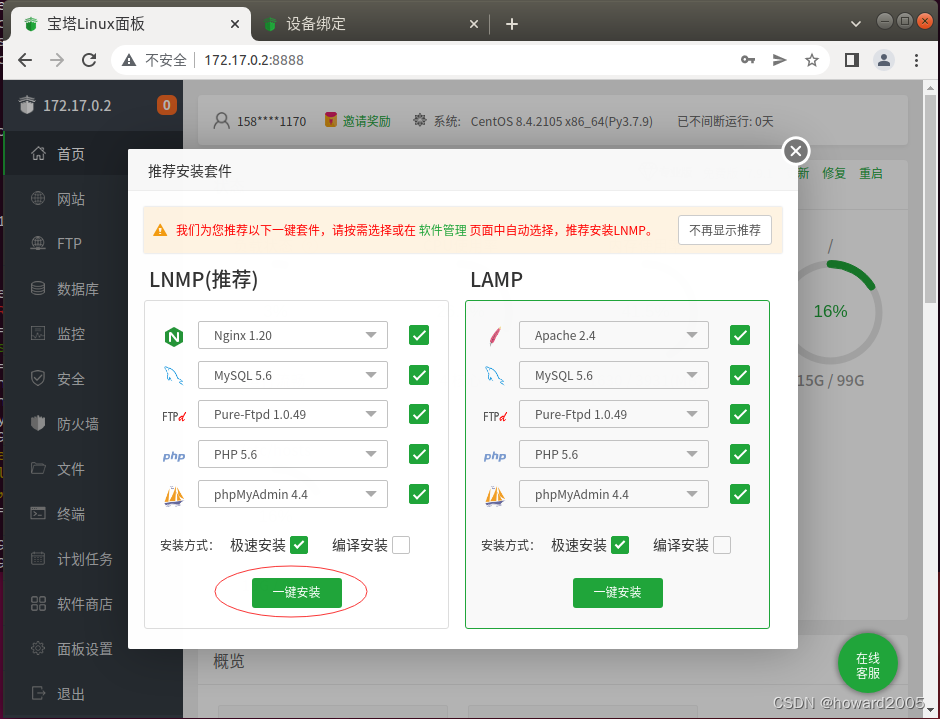This screenshot has width=940, height=719.
Task: Enable 编译安装 checkbox under LAMP
Action: coord(722,545)
